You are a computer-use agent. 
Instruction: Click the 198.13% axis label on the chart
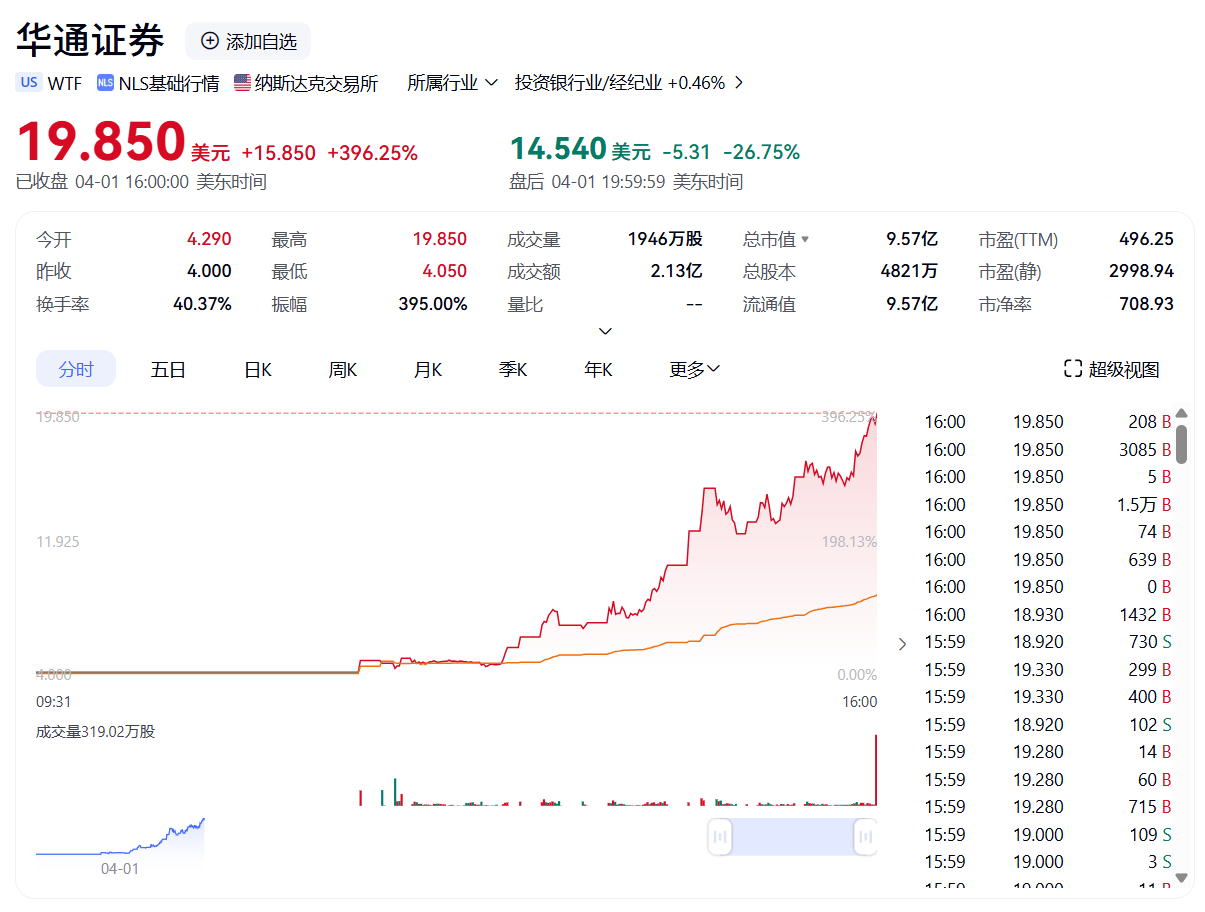[x=849, y=542]
